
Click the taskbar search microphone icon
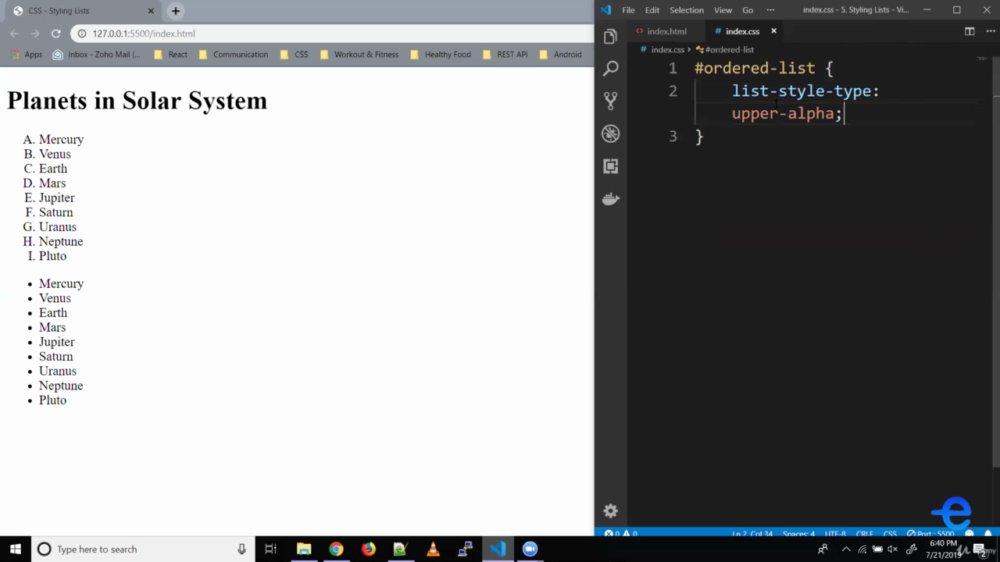point(242,549)
